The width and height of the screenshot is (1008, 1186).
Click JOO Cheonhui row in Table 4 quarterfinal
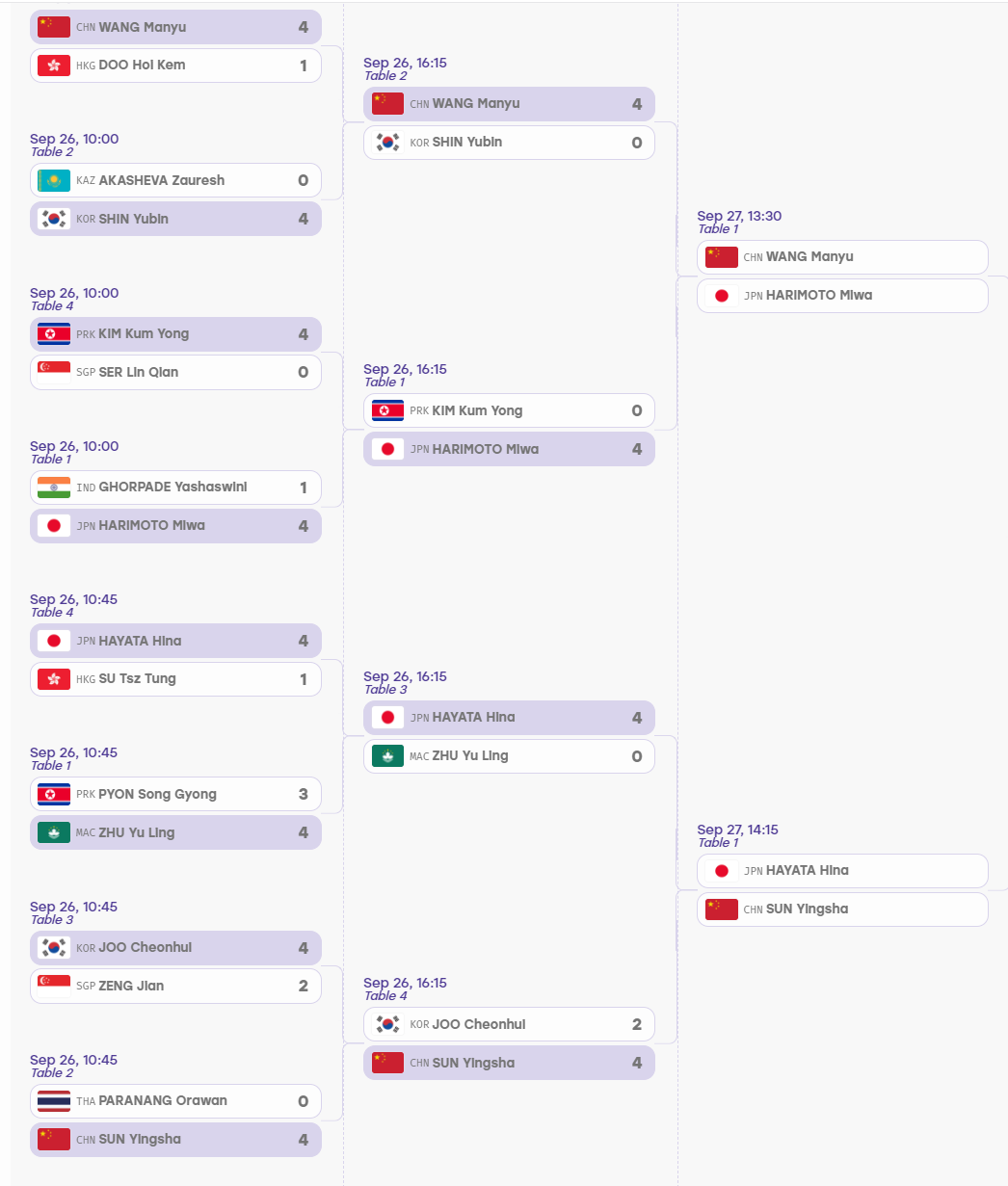point(509,1025)
